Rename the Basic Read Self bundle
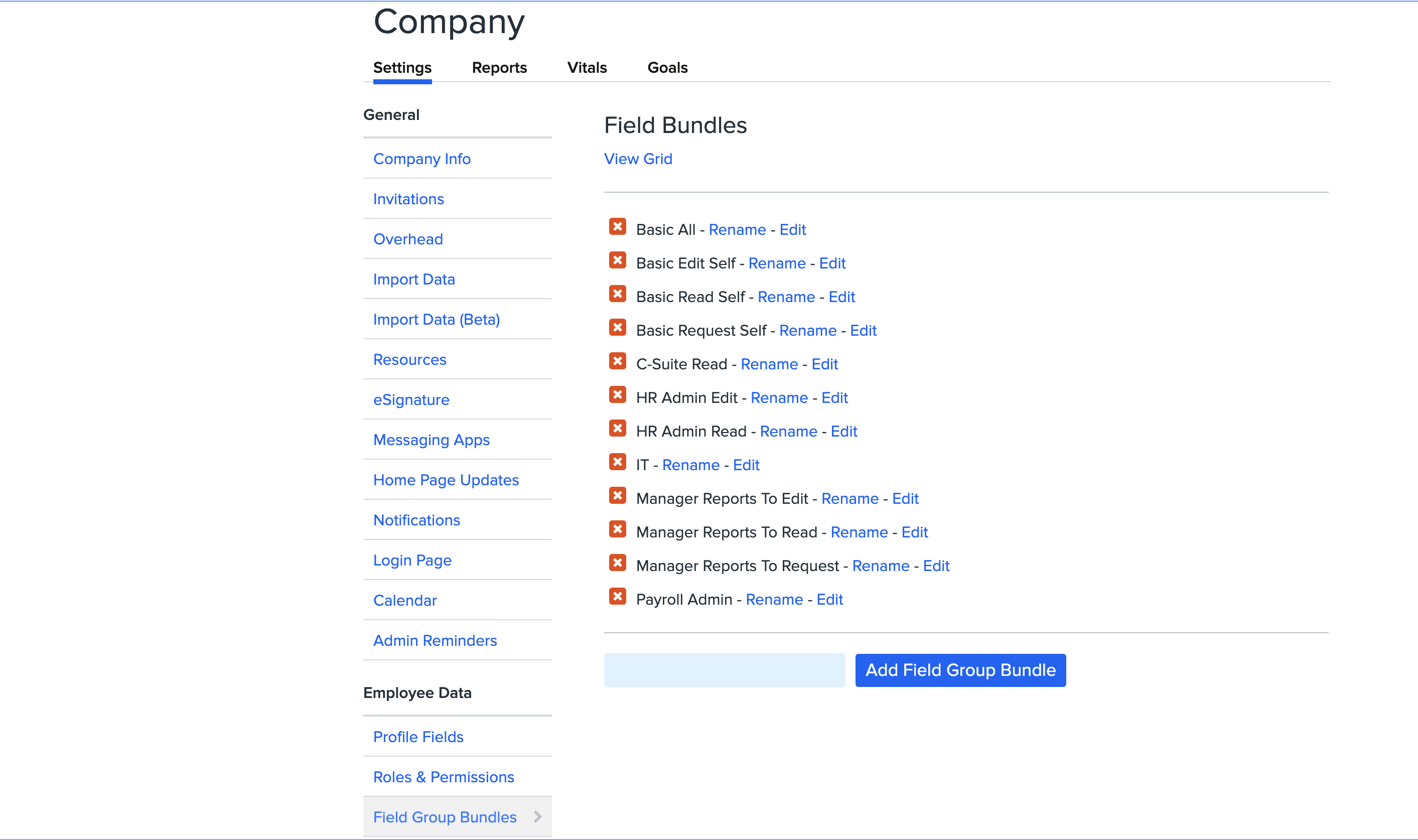1418x840 pixels. click(786, 297)
